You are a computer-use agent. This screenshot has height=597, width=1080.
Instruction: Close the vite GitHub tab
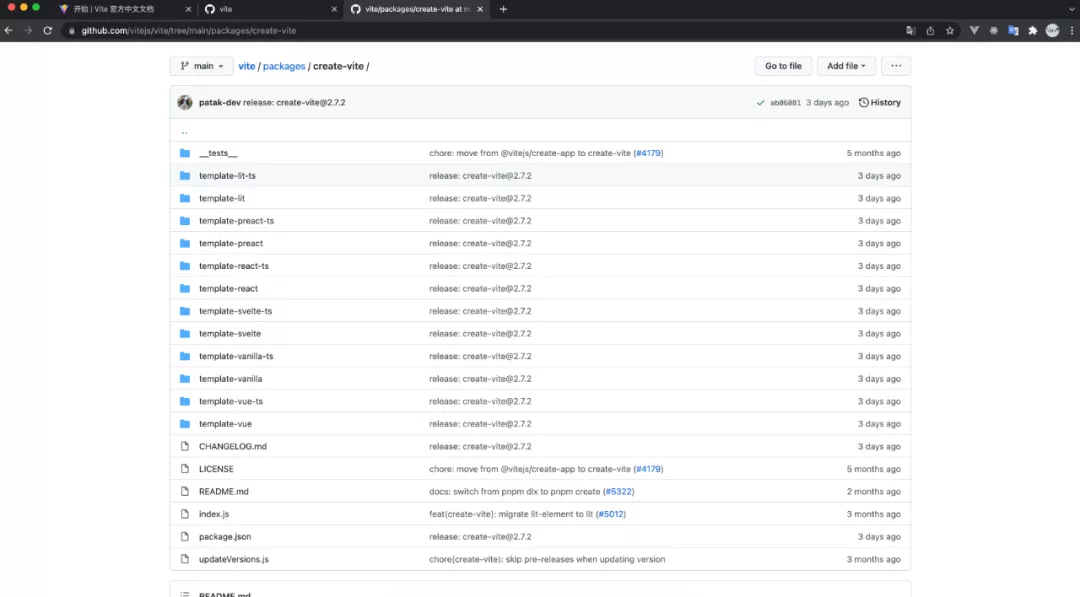(334, 9)
